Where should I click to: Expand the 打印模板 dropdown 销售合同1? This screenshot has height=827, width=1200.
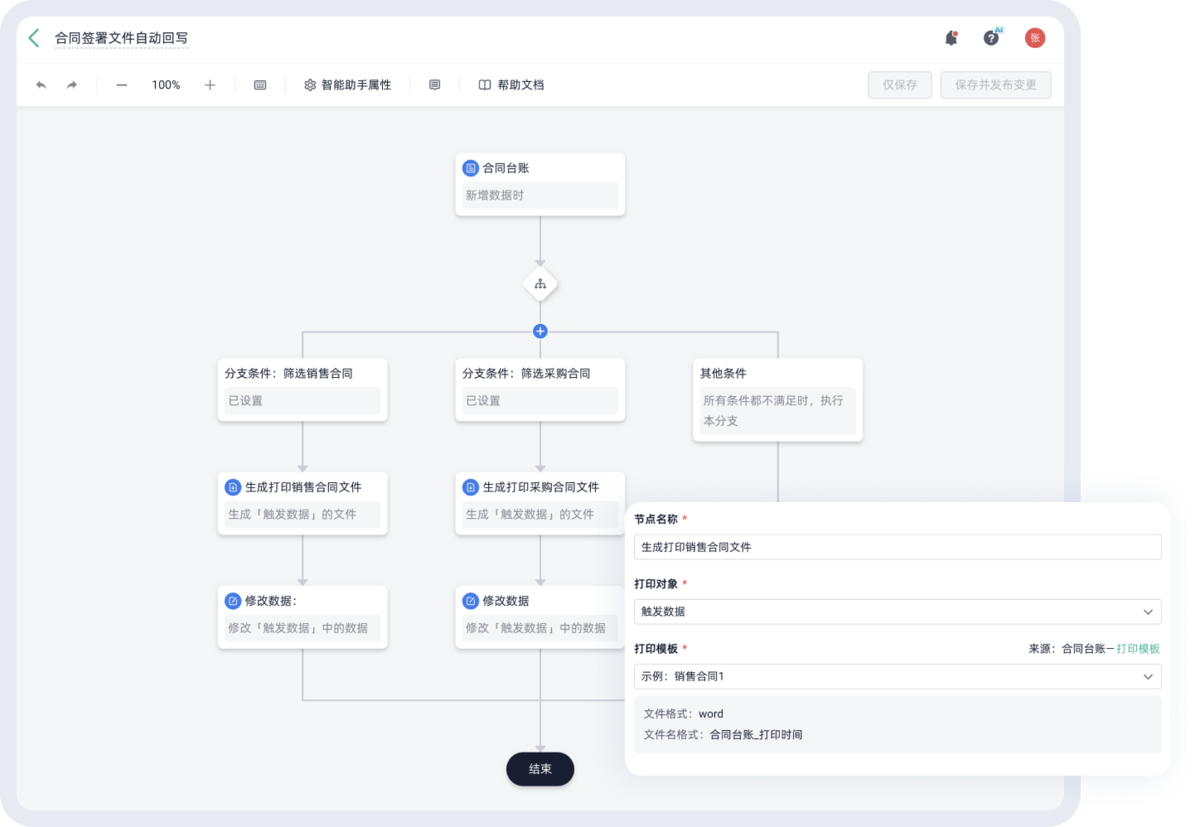click(898, 676)
